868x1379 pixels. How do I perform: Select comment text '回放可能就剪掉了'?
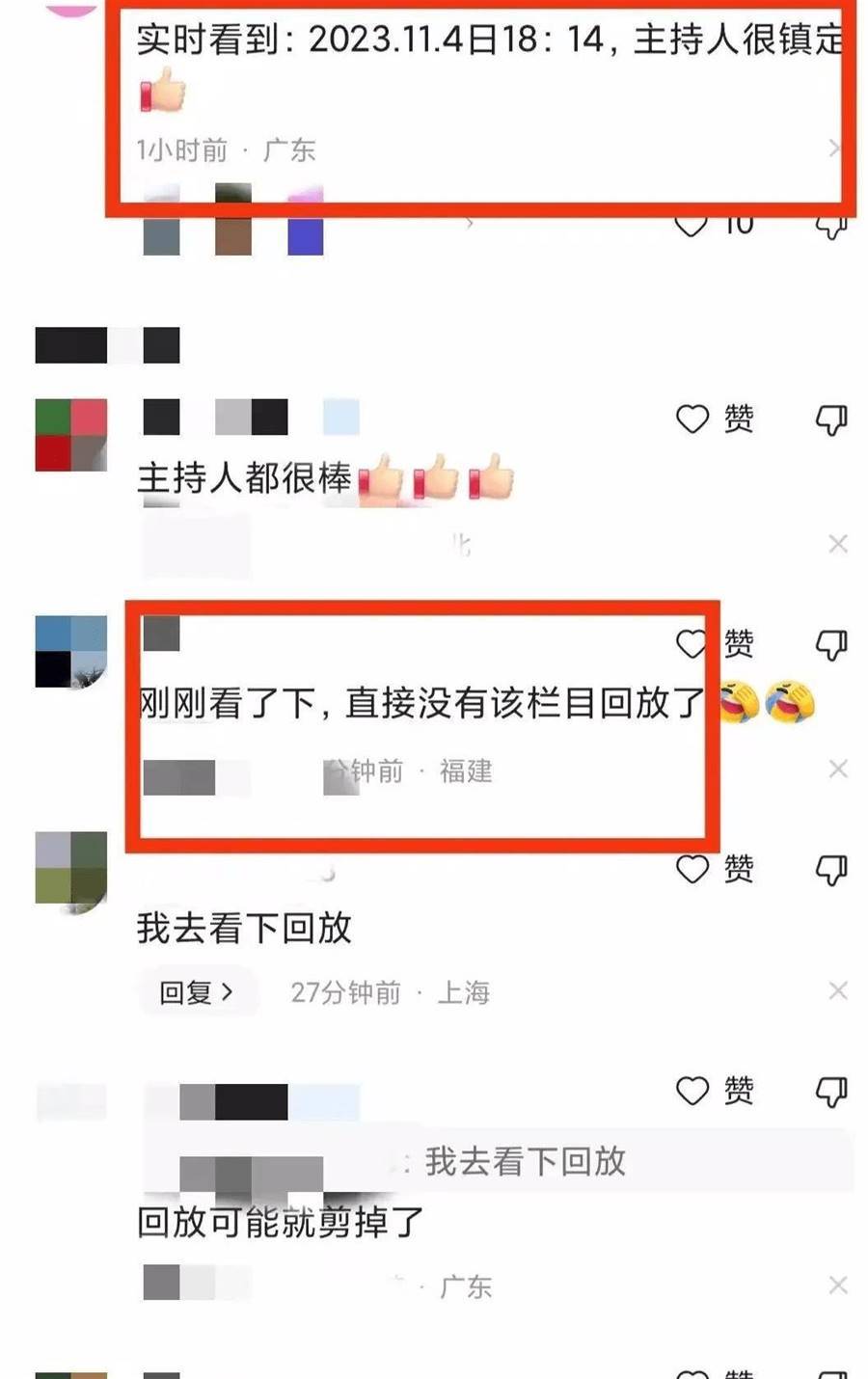[x=281, y=1222]
